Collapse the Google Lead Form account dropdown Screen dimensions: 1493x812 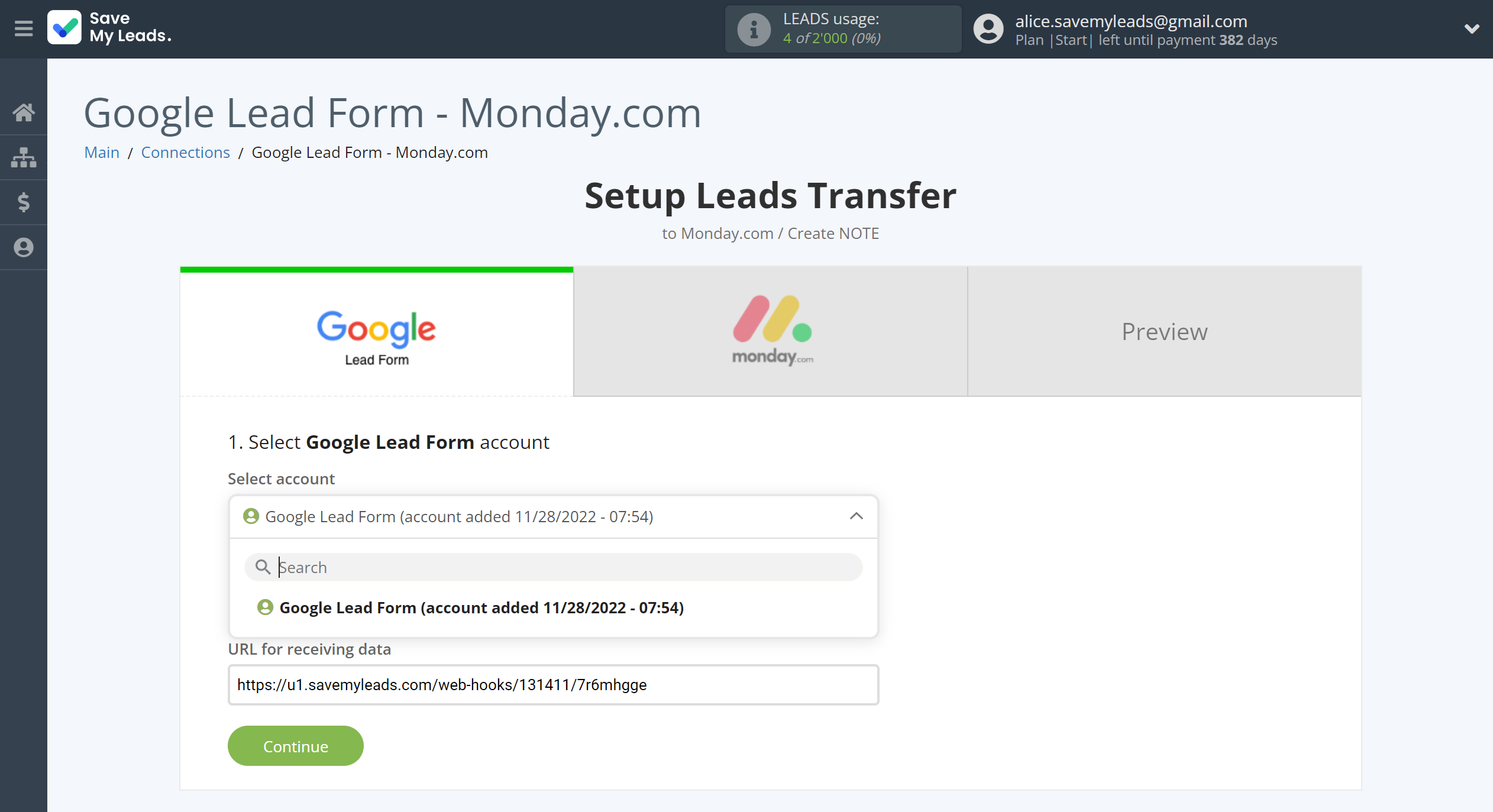855,515
